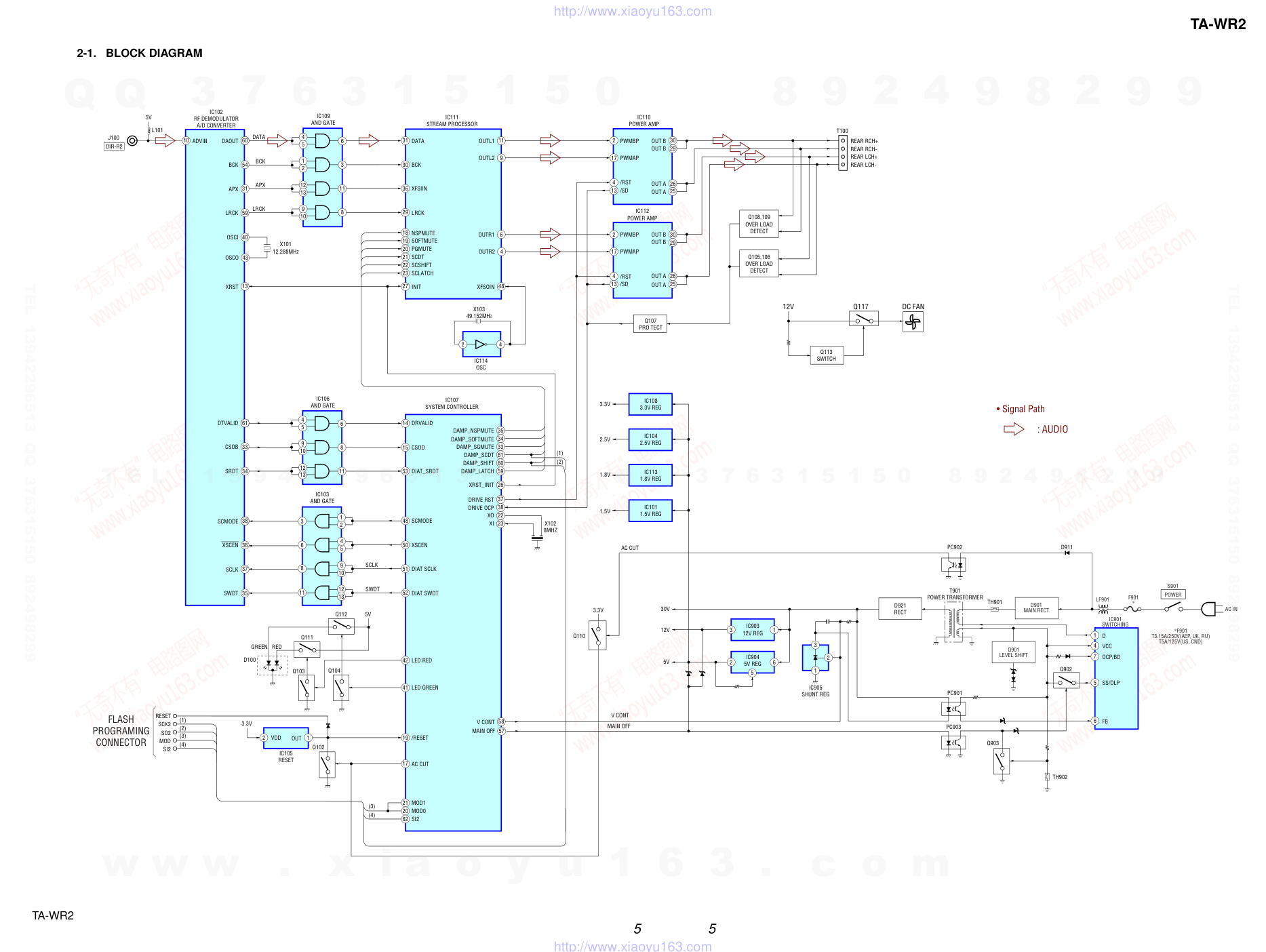Click the DC FAN symbol

point(913,321)
